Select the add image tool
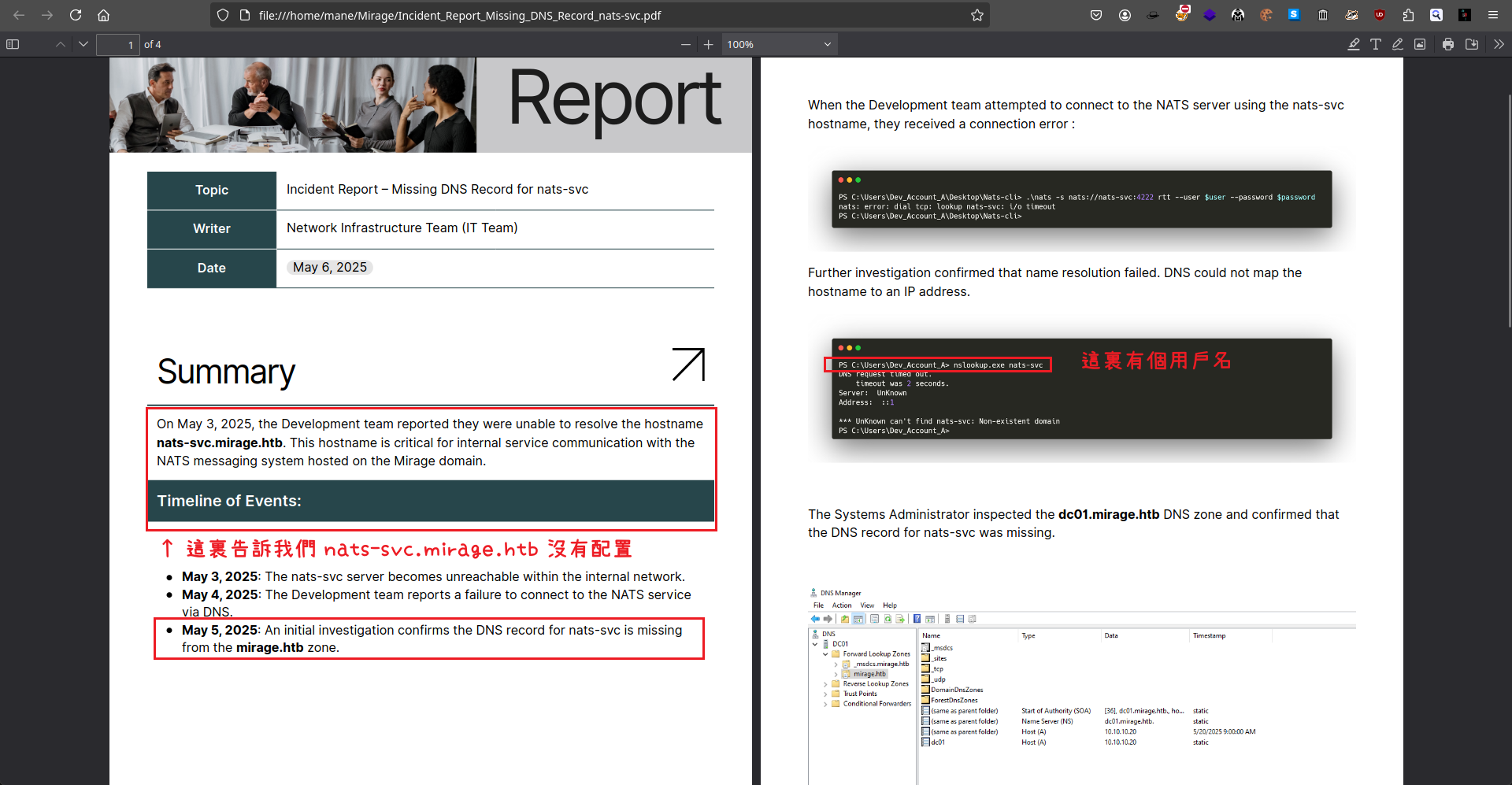Screen dimensions: 1512x785 [1420, 44]
